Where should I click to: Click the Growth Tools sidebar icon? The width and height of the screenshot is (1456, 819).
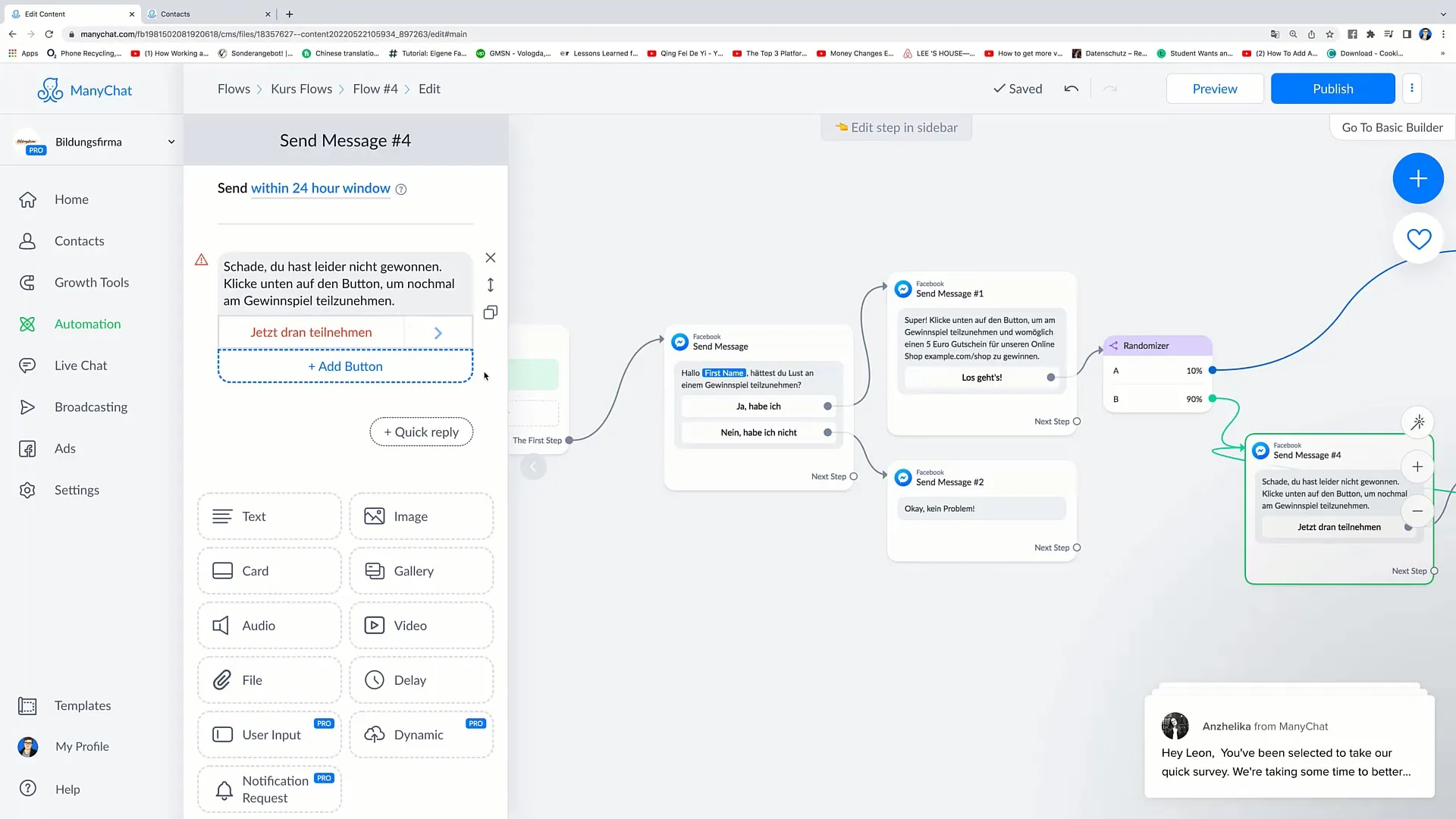pos(28,282)
